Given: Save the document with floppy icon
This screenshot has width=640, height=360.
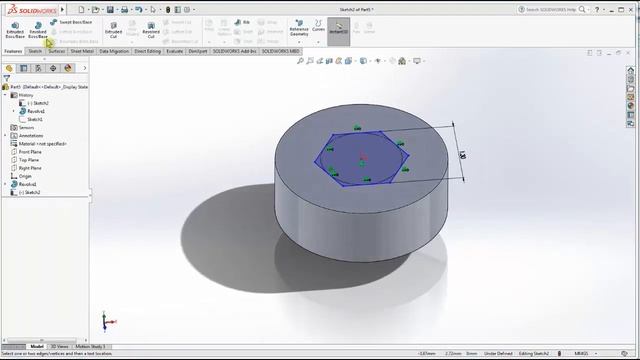Looking at the screenshot, I should [110, 9].
